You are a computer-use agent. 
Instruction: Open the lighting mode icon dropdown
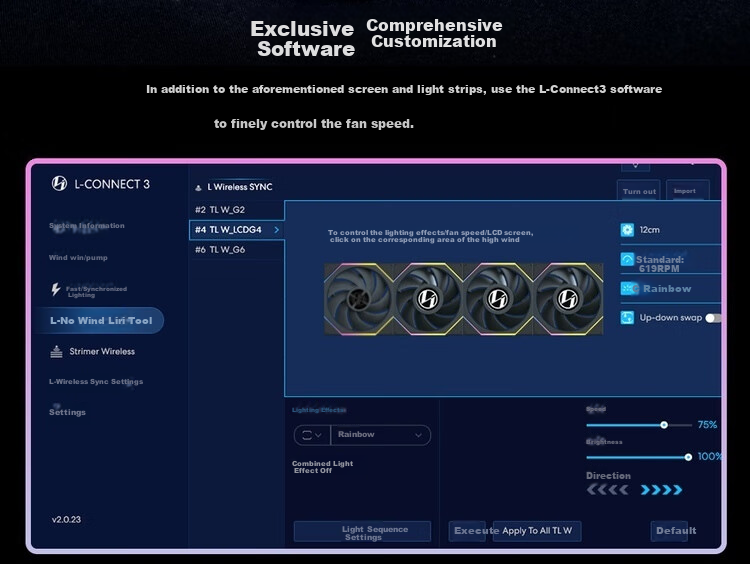(312, 435)
